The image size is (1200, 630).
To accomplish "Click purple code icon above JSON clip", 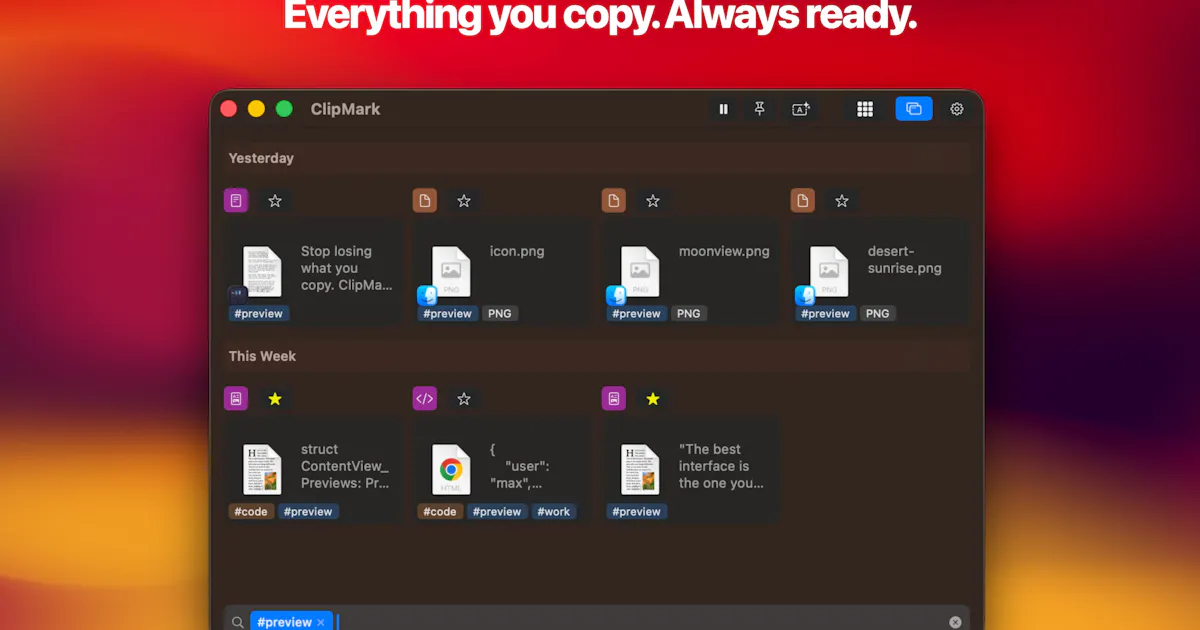I will point(425,399).
